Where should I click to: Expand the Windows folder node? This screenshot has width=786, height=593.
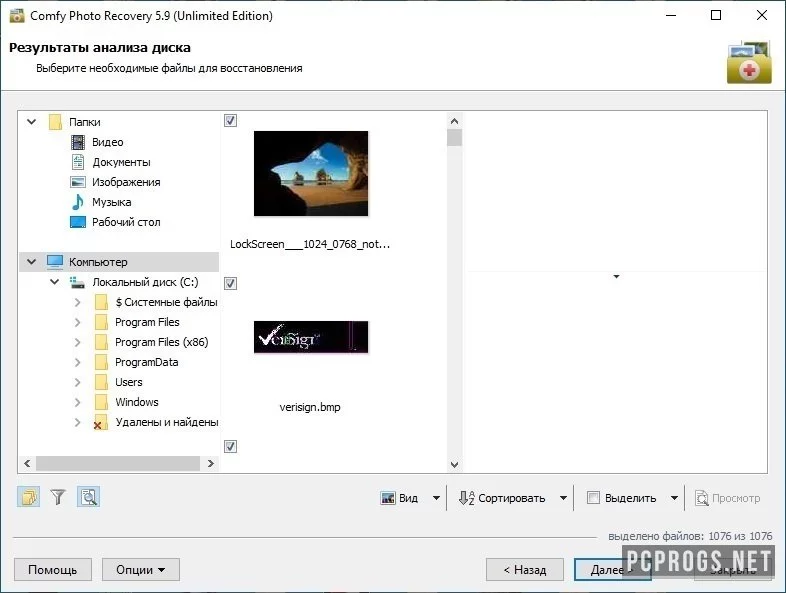[77, 402]
